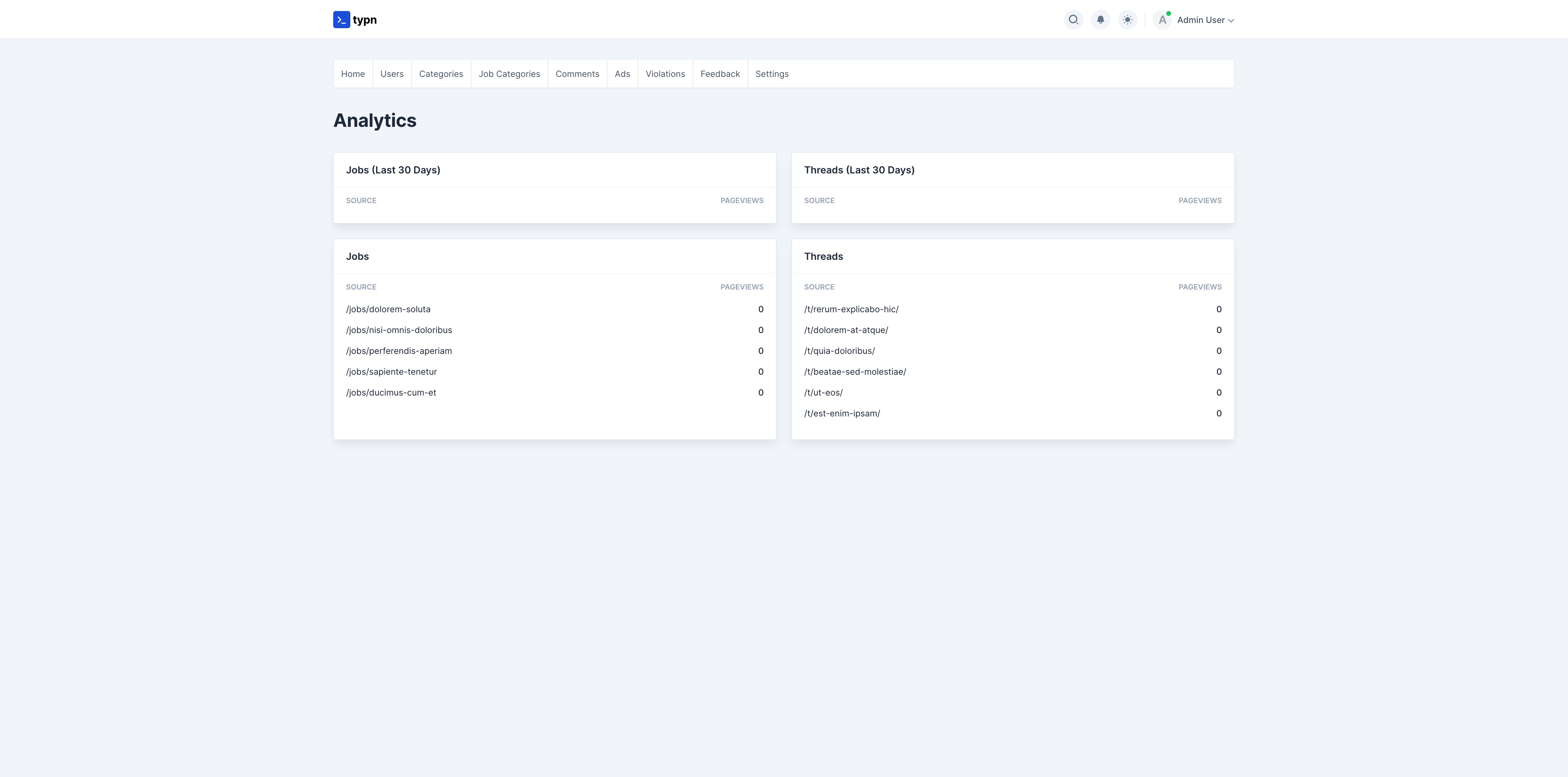Open search with magnifier icon
Viewport: 1568px width, 777px height.
tap(1073, 20)
